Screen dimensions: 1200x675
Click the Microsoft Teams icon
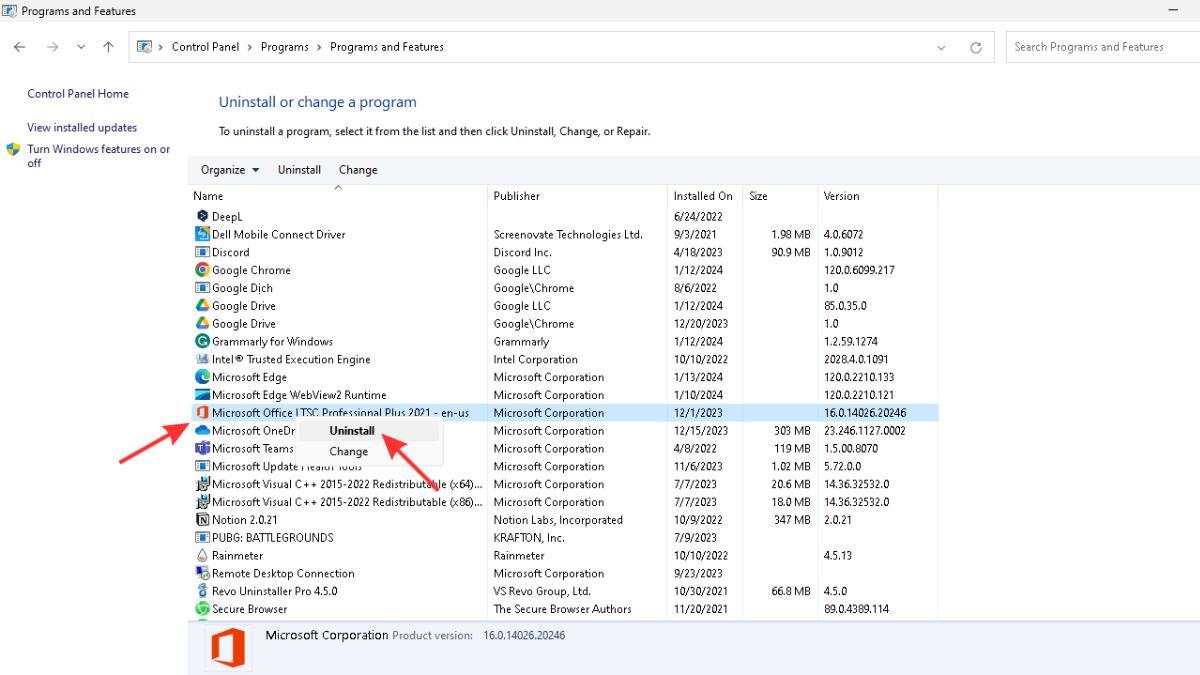[x=202, y=448]
